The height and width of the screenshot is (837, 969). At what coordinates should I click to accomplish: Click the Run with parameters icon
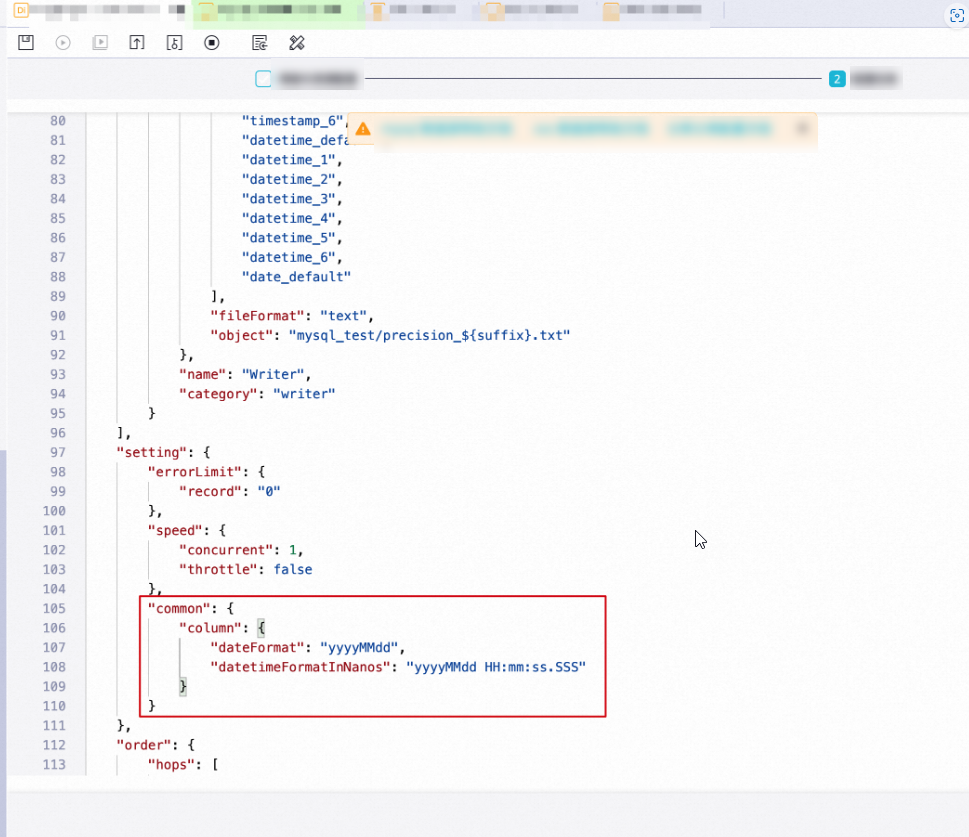[x=100, y=43]
